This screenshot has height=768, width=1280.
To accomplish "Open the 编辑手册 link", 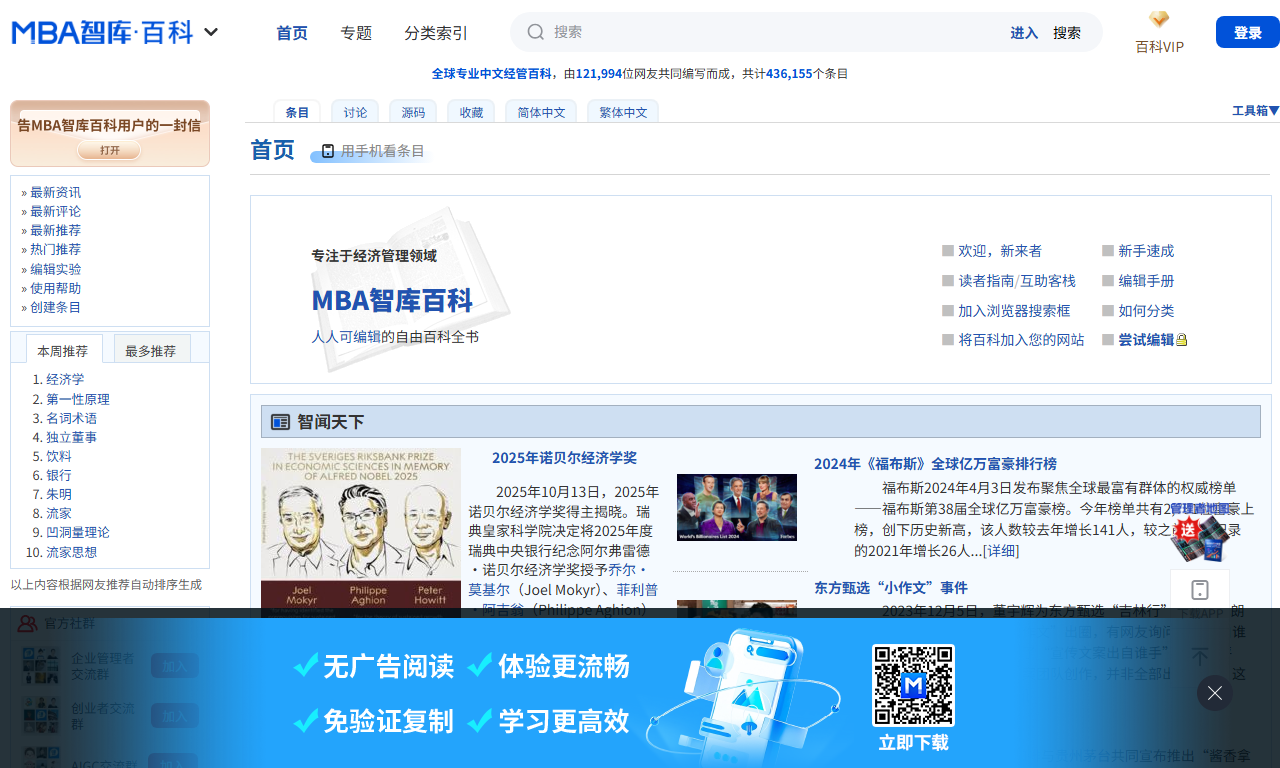I will [x=1146, y=281].
